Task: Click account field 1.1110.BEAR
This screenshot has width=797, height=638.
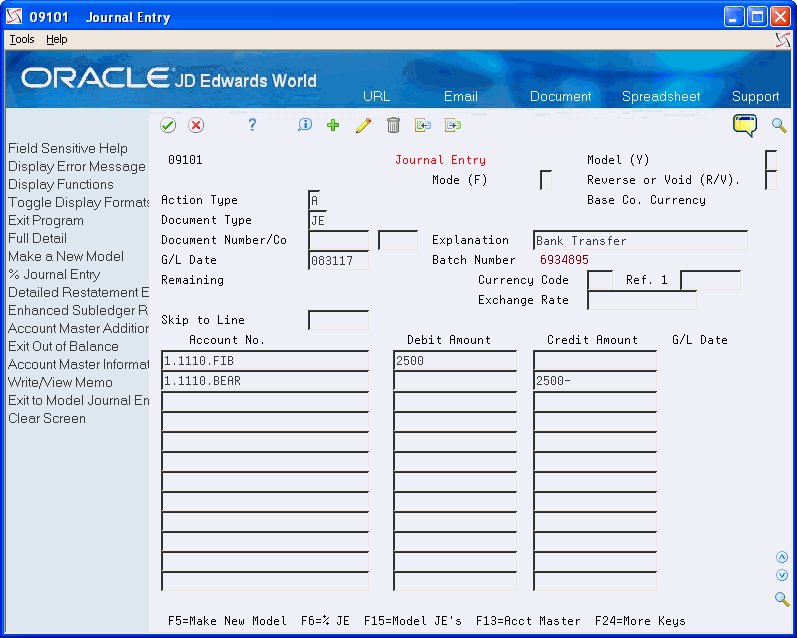Action: (265, 381)
